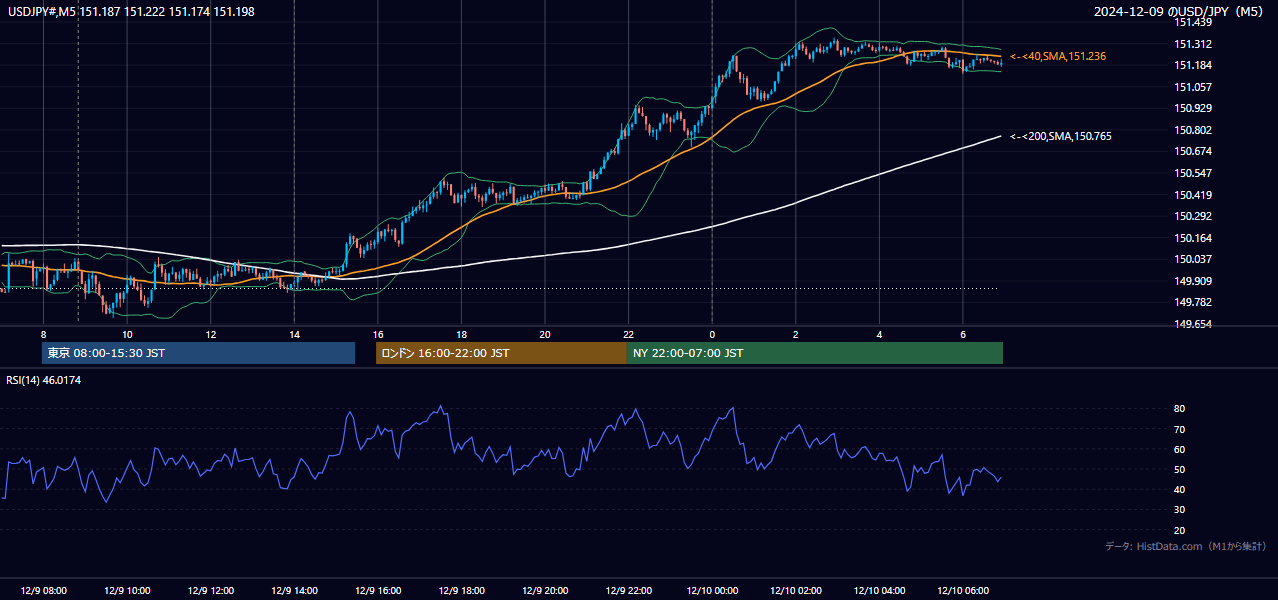Viewport: 1278px width, 600px height.
Task: Click the NY 22:00-07:00 JST session bar
Action: pyautogui.click(x=815, y=353)
